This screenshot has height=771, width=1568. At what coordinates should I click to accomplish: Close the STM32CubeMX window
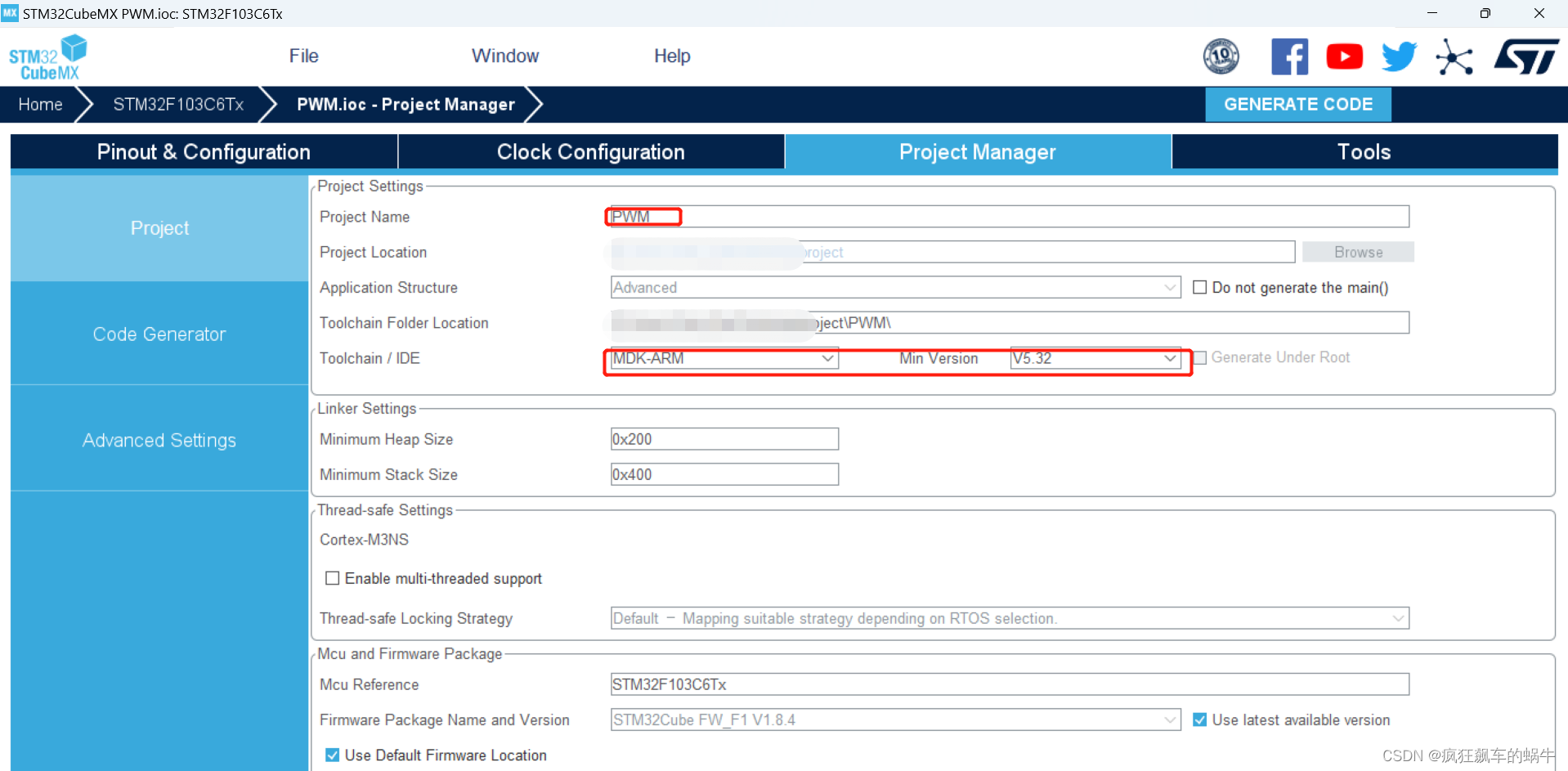tap(1539, 13)
